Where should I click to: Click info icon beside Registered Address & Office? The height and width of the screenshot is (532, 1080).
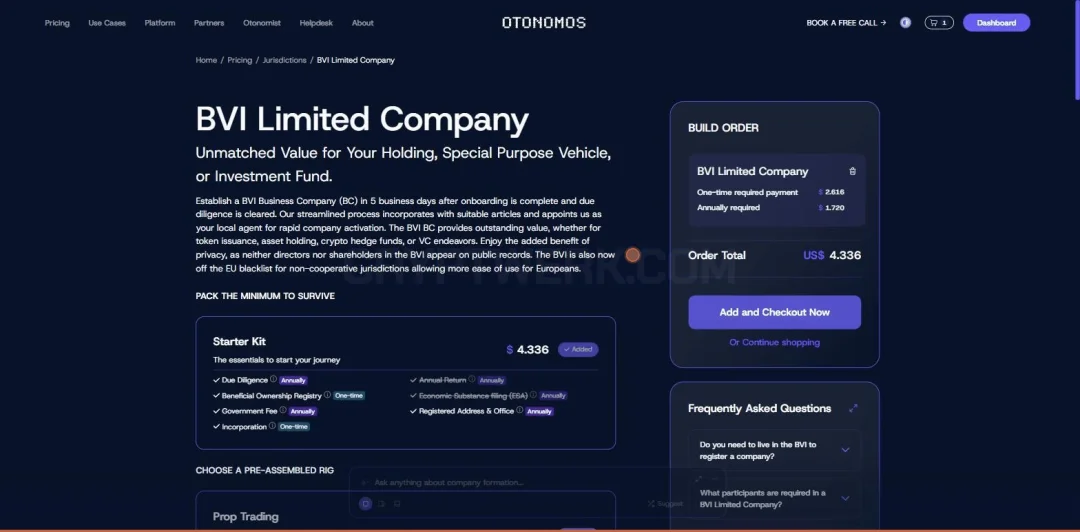(x=520, y=410)
